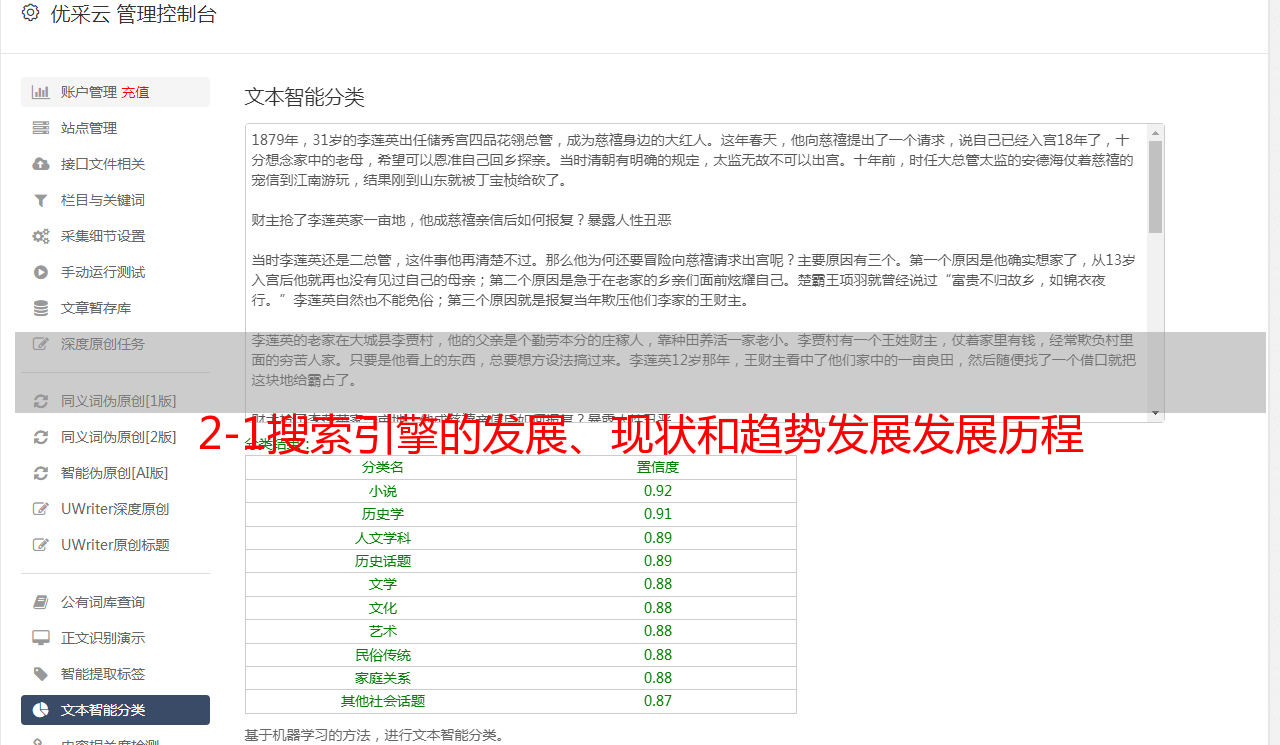Click the pie chart icon for 文本智能分类
Image resolution: width=1280 pixels, height=745 pixels.
tap(41, 710)
